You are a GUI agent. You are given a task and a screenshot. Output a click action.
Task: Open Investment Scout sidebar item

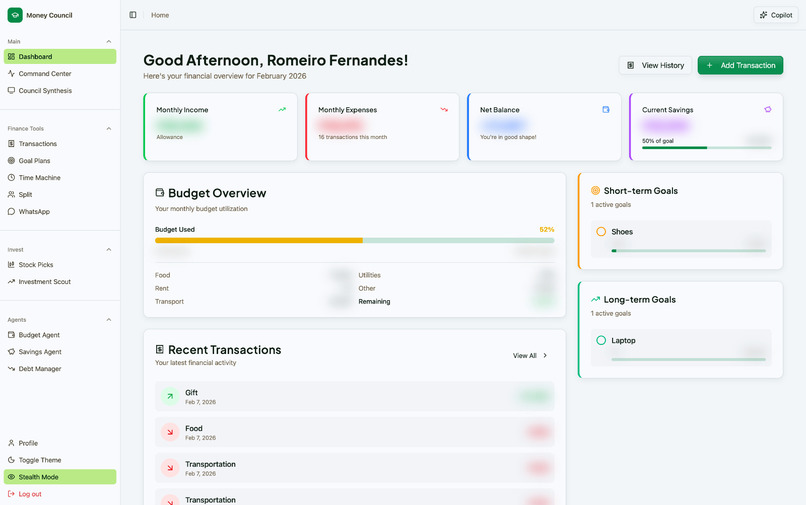click(x=60, y=281)
